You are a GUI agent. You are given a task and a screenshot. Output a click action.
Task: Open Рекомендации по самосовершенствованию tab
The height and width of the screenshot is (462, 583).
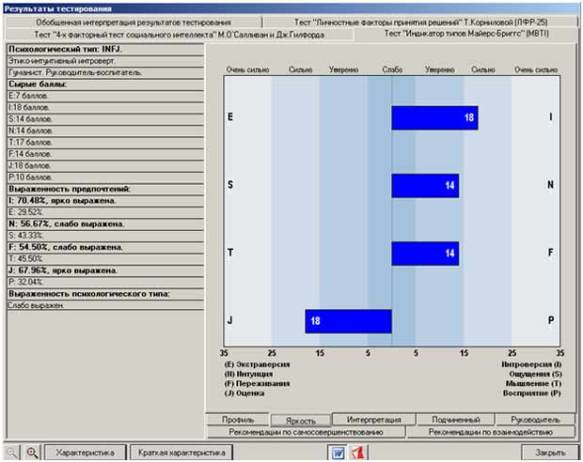click(x=306, y=432)
